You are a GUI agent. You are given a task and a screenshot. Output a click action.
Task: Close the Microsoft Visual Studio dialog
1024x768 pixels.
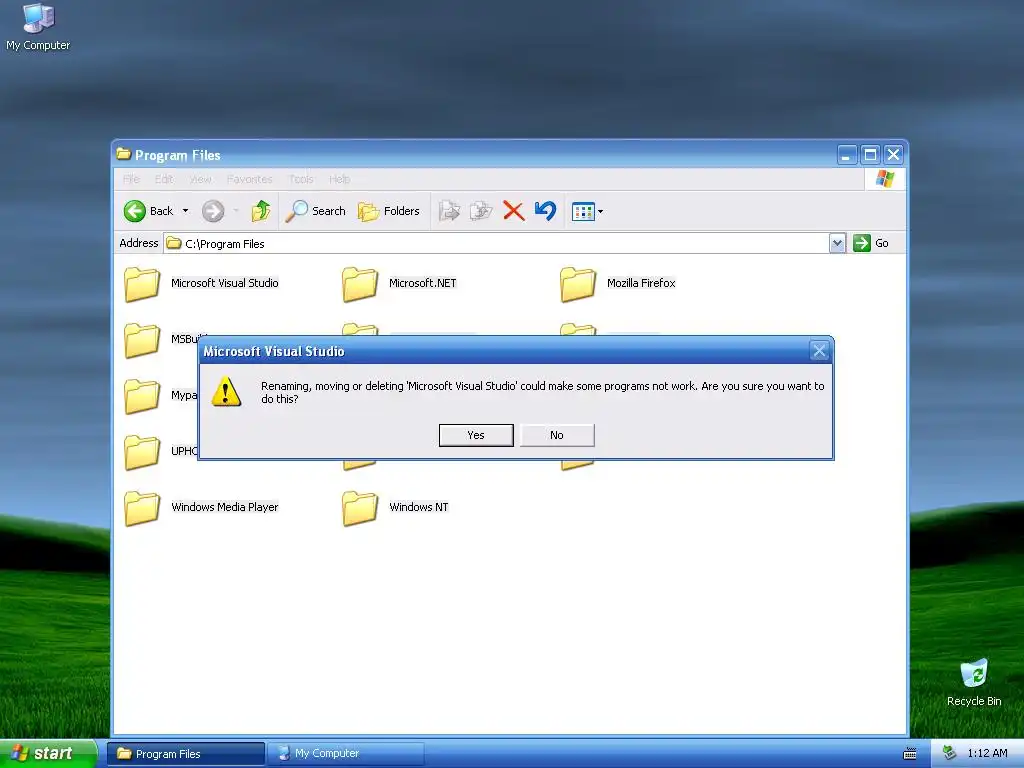(819, 351)
